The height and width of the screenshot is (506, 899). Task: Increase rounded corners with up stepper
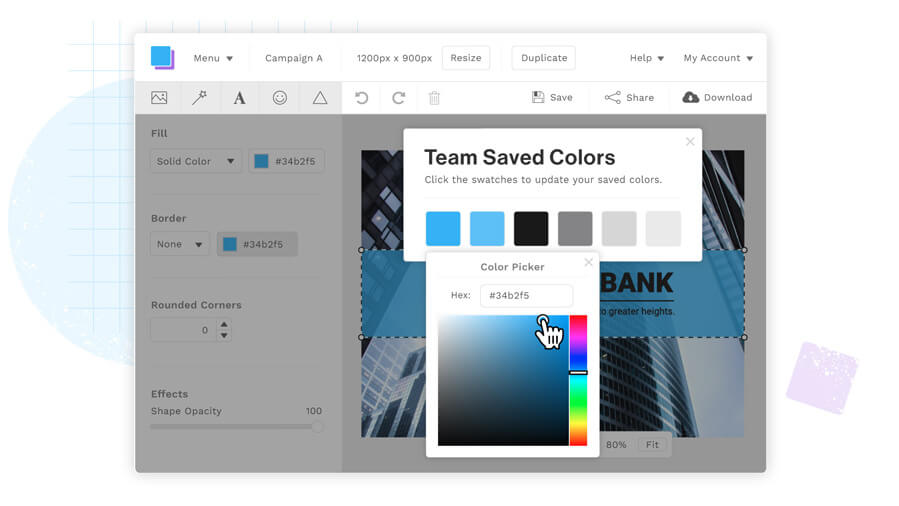coord(224,324)
